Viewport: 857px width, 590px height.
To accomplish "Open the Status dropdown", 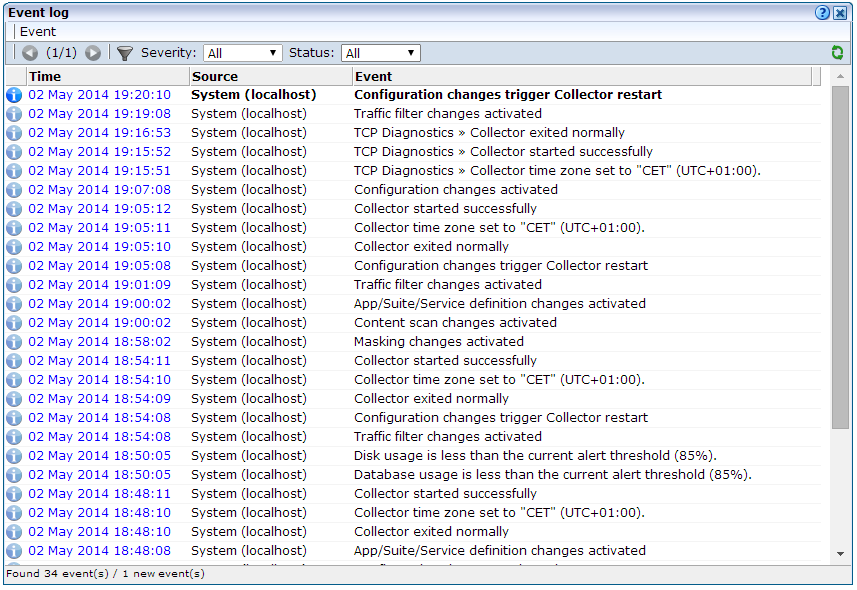I will 380,53.
